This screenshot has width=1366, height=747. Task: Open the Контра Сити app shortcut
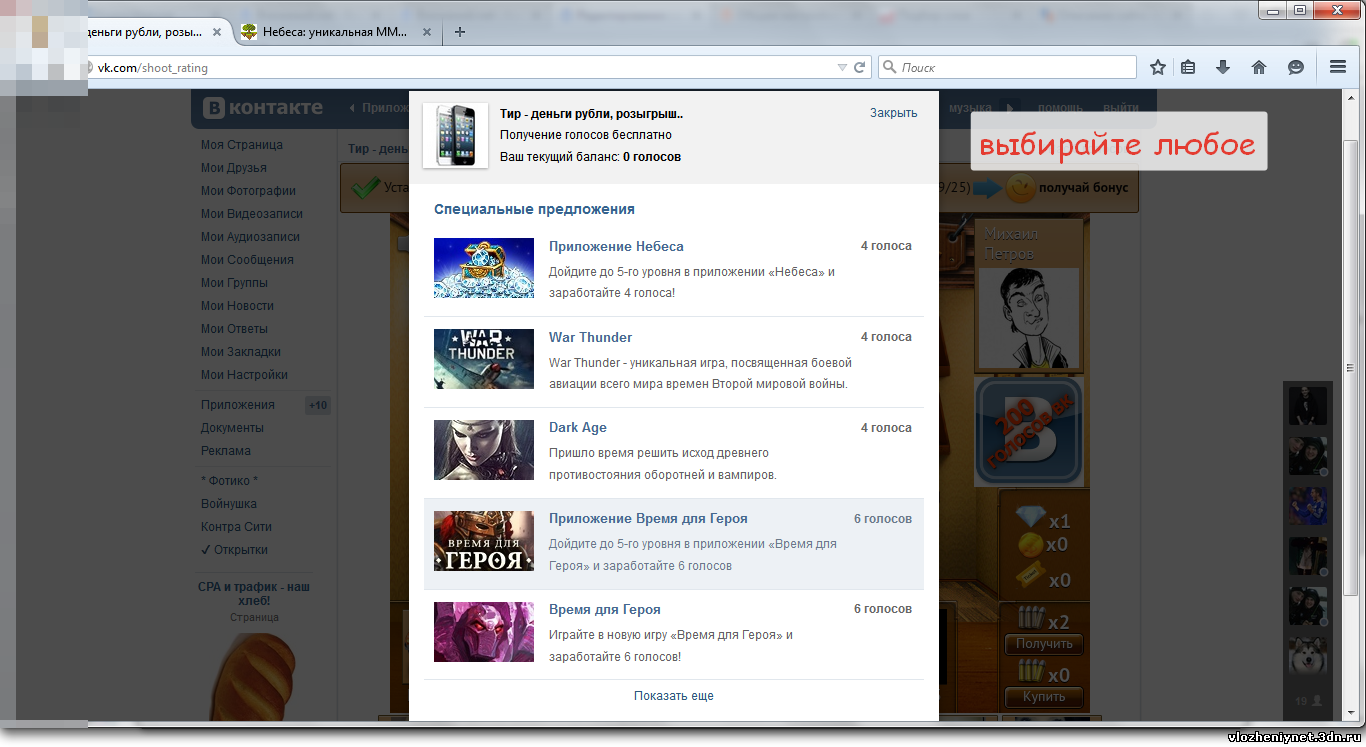click(236, 527)
